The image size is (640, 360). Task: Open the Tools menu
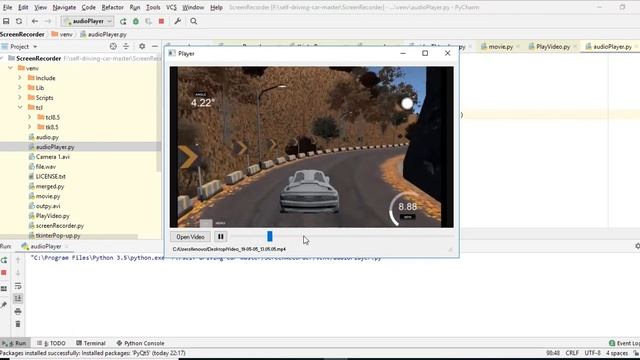[153, 7]
